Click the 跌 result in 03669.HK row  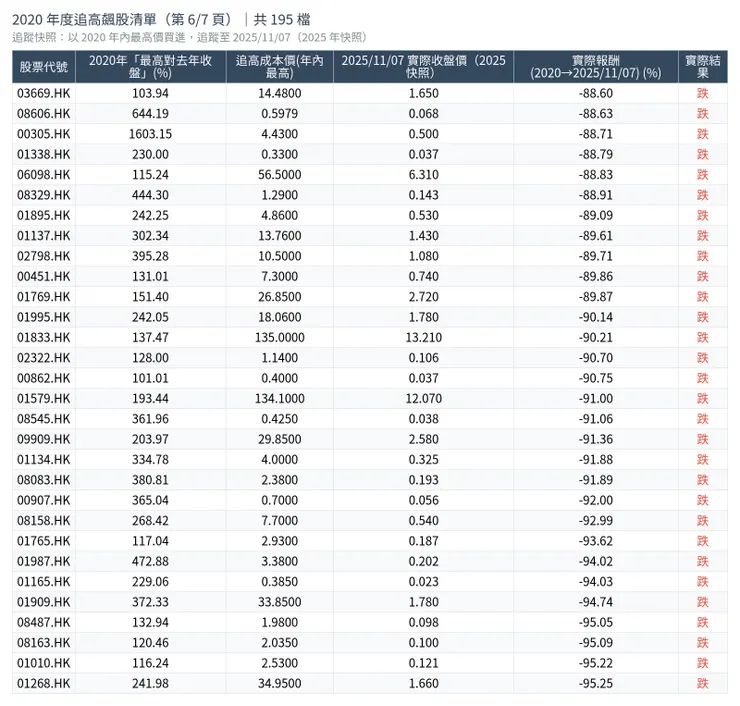[703, 93]
